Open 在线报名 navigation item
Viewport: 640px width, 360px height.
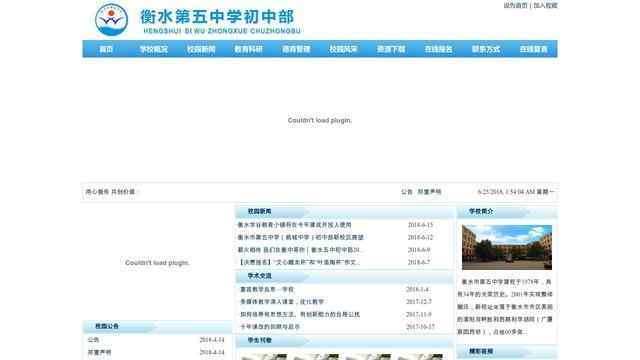[x=438, y=49]
